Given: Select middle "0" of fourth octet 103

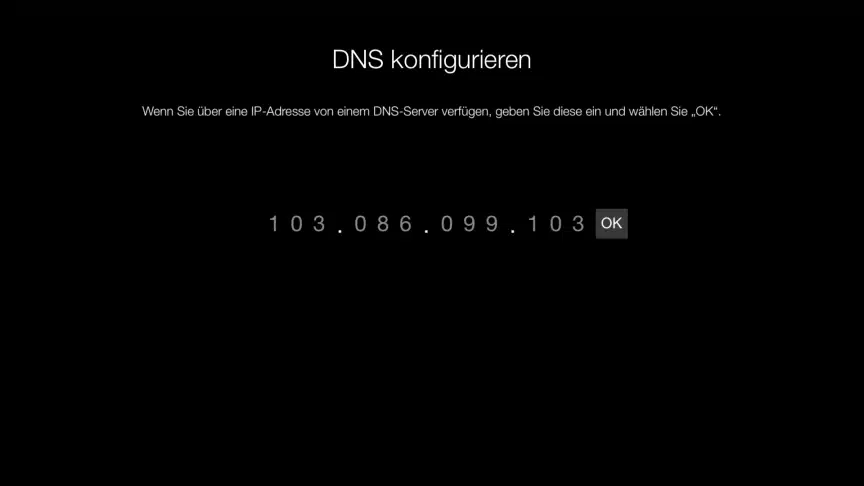Looking at the screenshot, I should point(555,224).
